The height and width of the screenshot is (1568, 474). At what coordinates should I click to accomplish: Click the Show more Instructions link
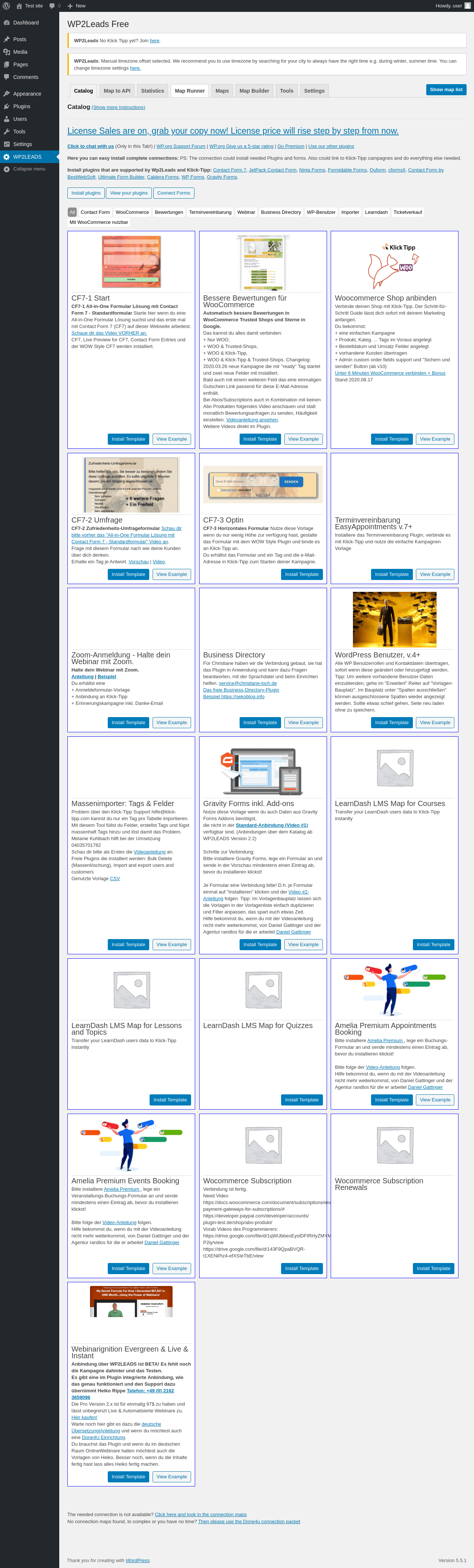(x=118, y=107)
